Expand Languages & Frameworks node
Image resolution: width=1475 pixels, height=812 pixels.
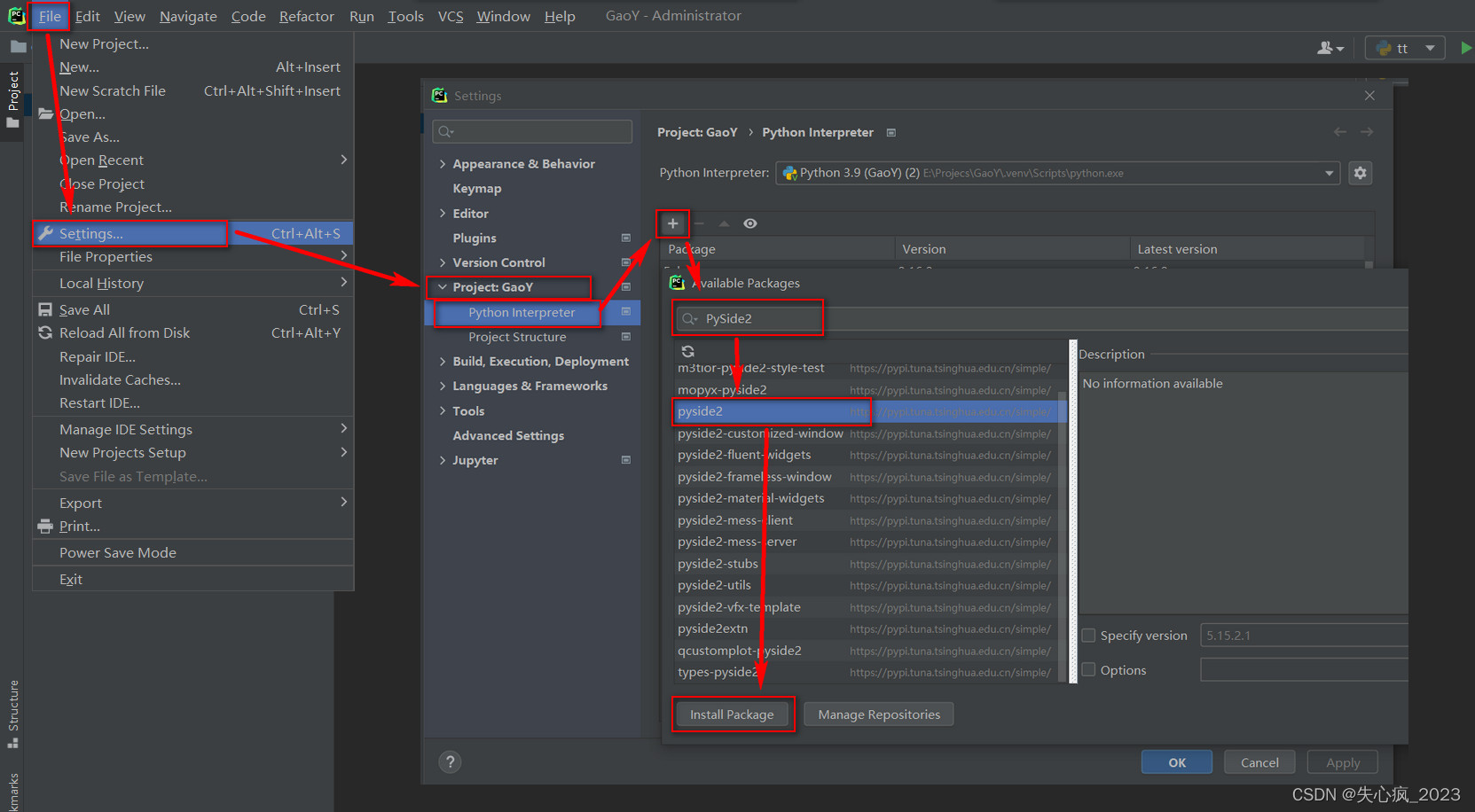pos(443,386)
